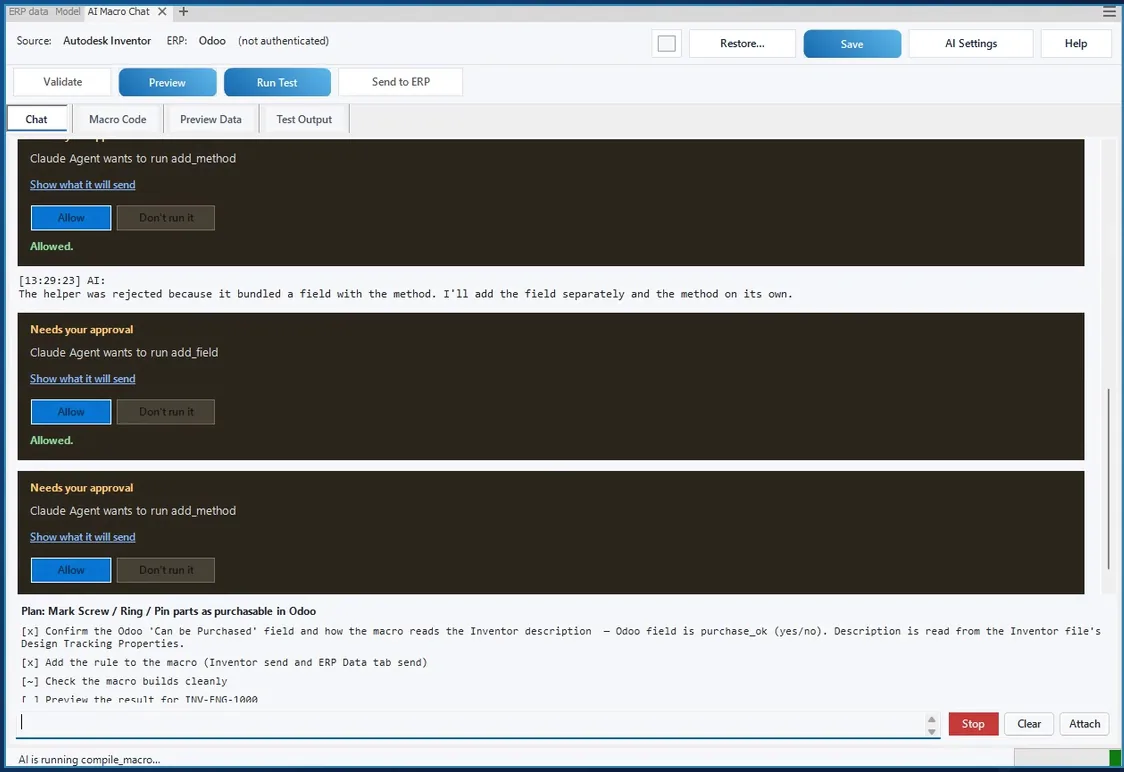
Task: Click the Odoo ERP name label
Action: pyautogui.click(x=212, y=41)
